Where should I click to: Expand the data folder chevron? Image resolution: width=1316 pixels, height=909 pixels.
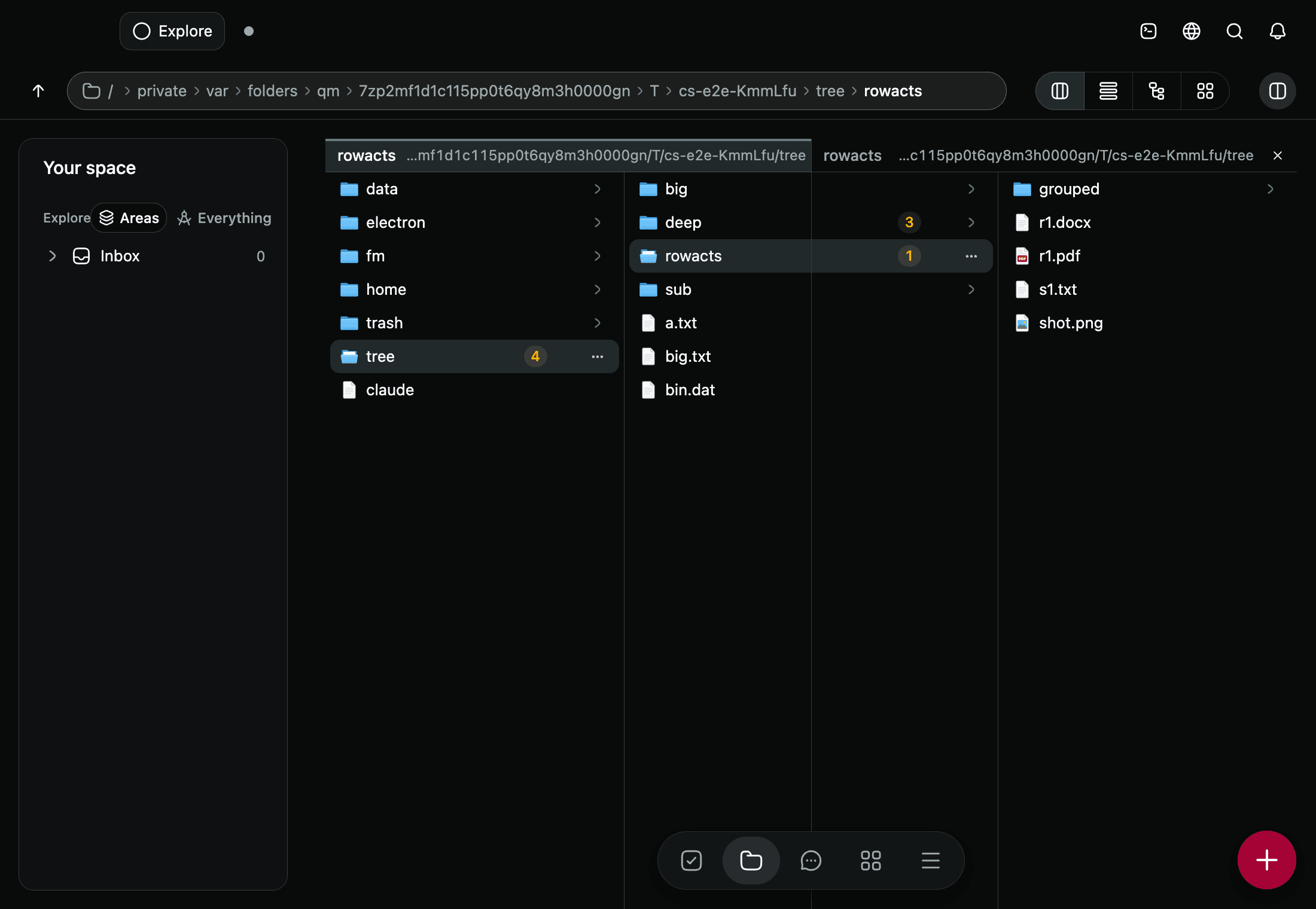point(598,189)
